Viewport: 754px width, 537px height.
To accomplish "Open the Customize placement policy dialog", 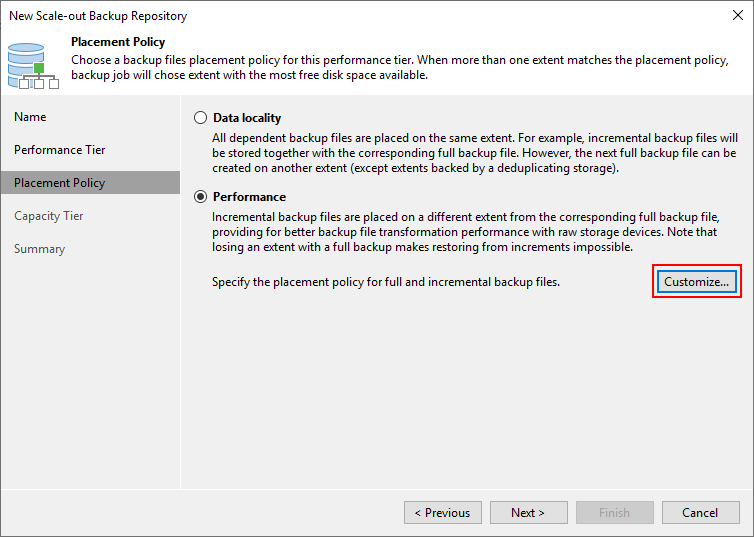I will [x=696, y=281].
